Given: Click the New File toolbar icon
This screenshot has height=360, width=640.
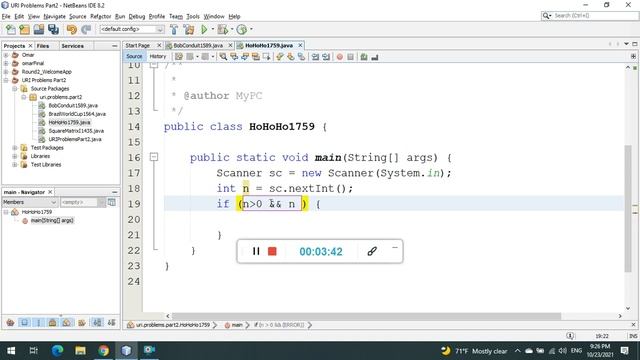Looking at the screenshot, I should point(11,29).
